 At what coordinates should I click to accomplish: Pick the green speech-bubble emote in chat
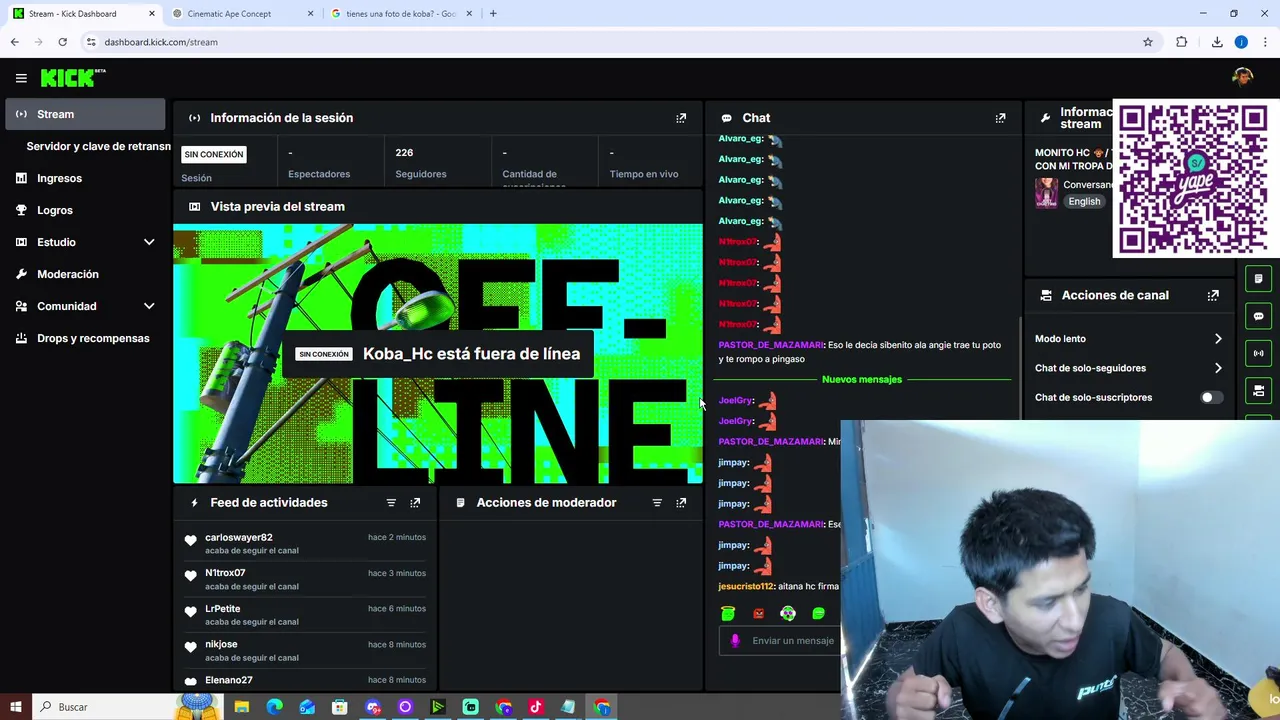pyautogui.click(x=818, y=613)
